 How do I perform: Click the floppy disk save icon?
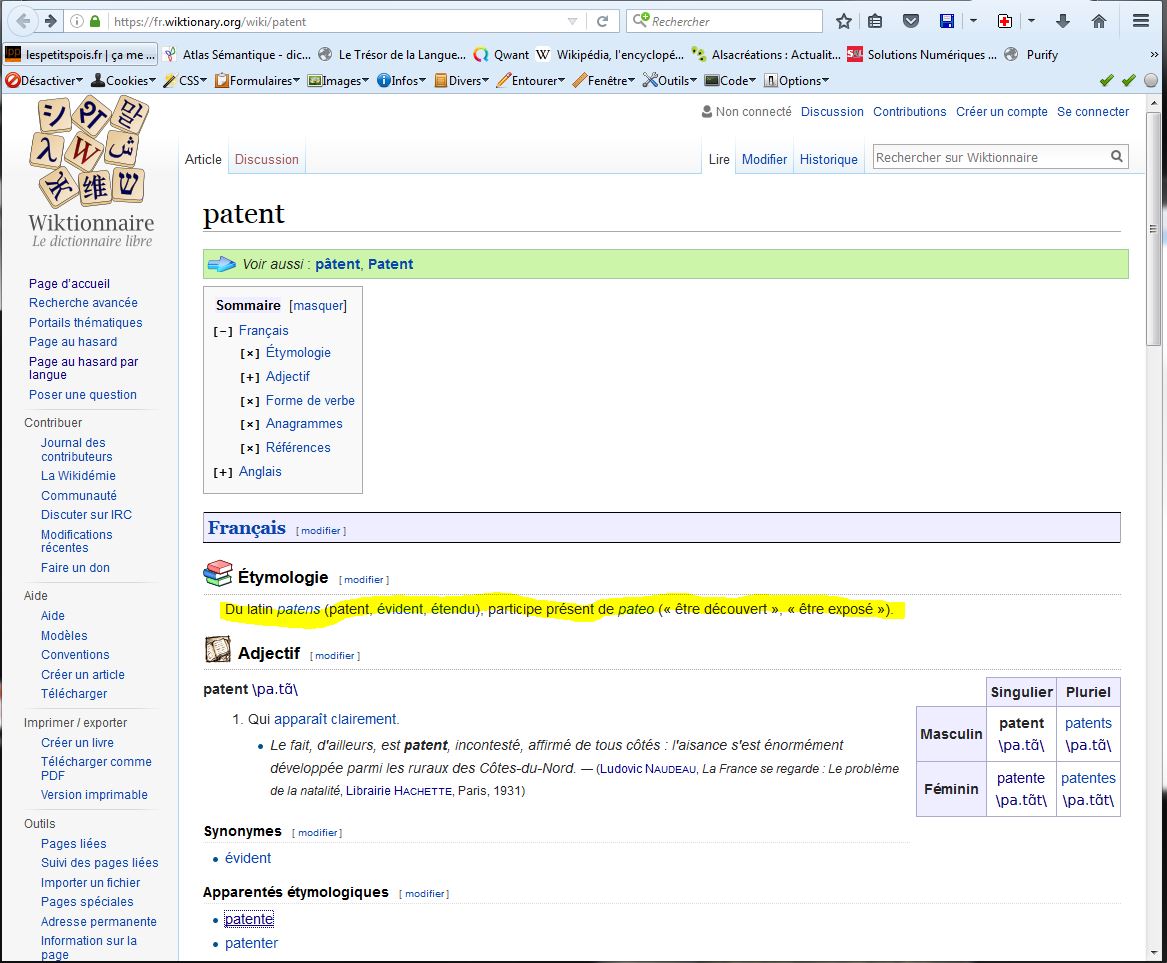tap(946, 21)
